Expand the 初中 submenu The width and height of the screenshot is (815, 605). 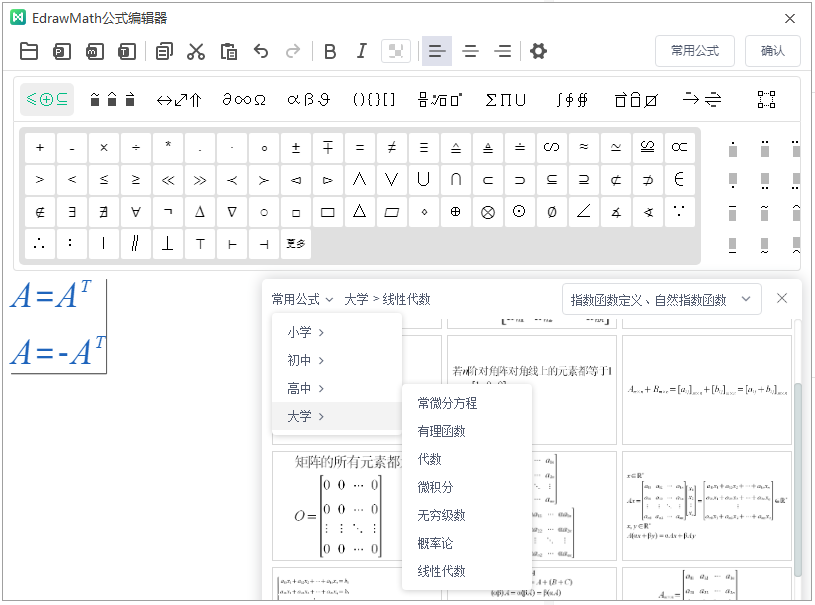point(337,360)
